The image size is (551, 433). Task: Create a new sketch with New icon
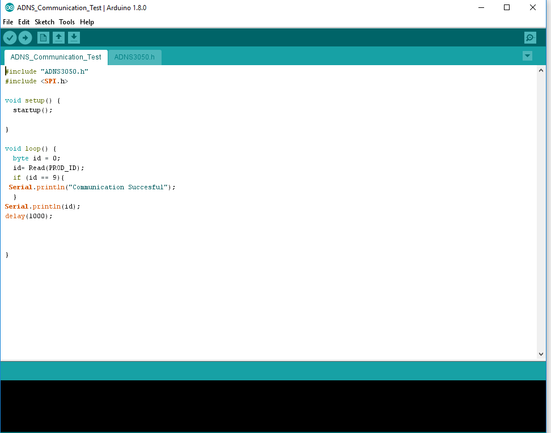coord(43,38)
